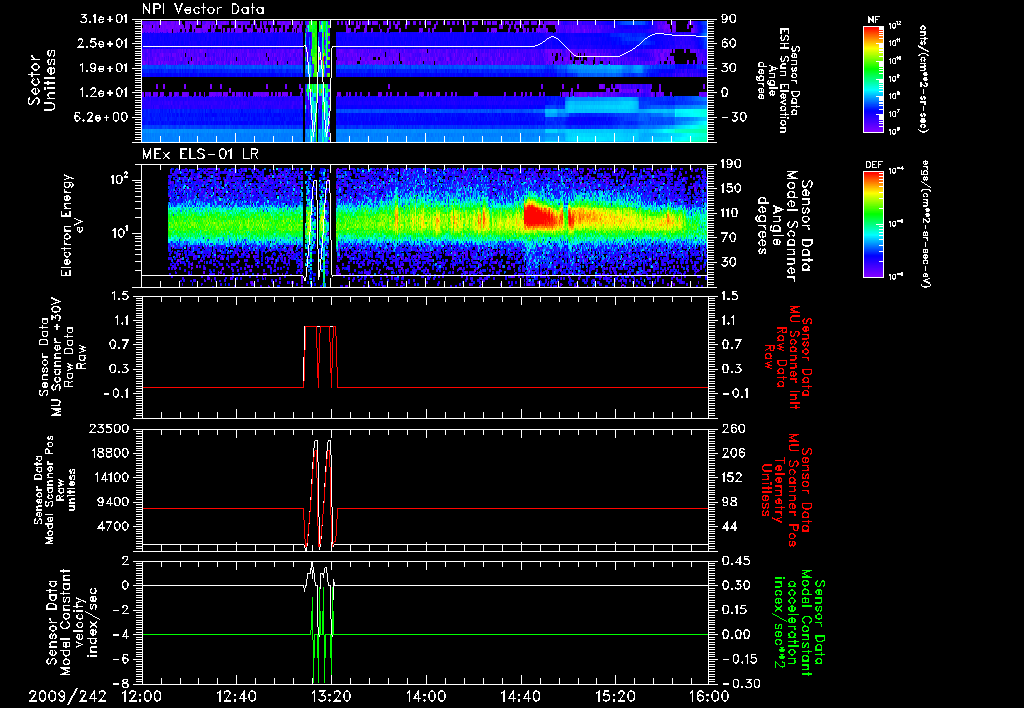This screenshot has height=708, width=1024.
Task: Click the 'Model Scanner Angle degrees' axis label
Action: 786,226
